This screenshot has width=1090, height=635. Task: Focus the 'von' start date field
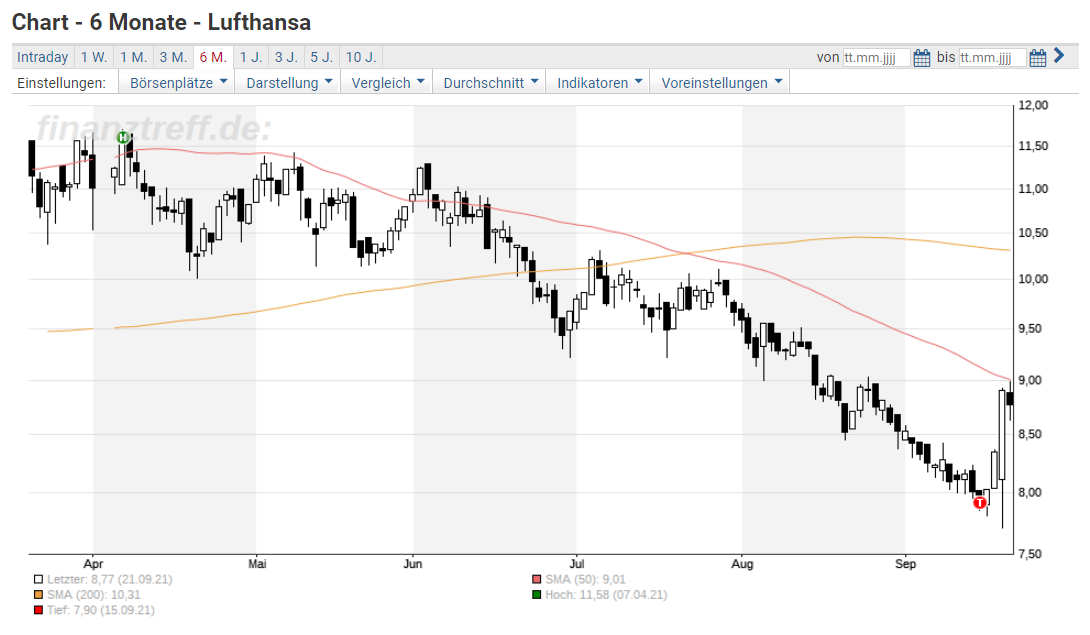876,58
